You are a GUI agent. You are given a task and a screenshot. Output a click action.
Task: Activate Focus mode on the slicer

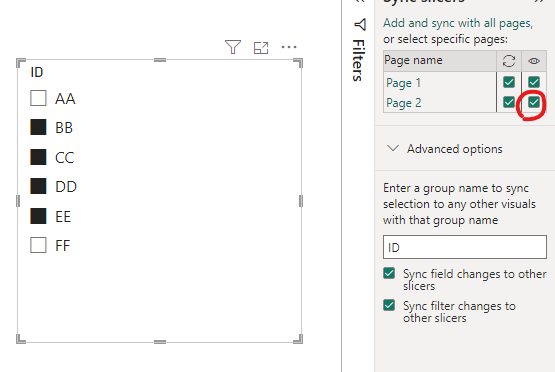tap(261, 48)
